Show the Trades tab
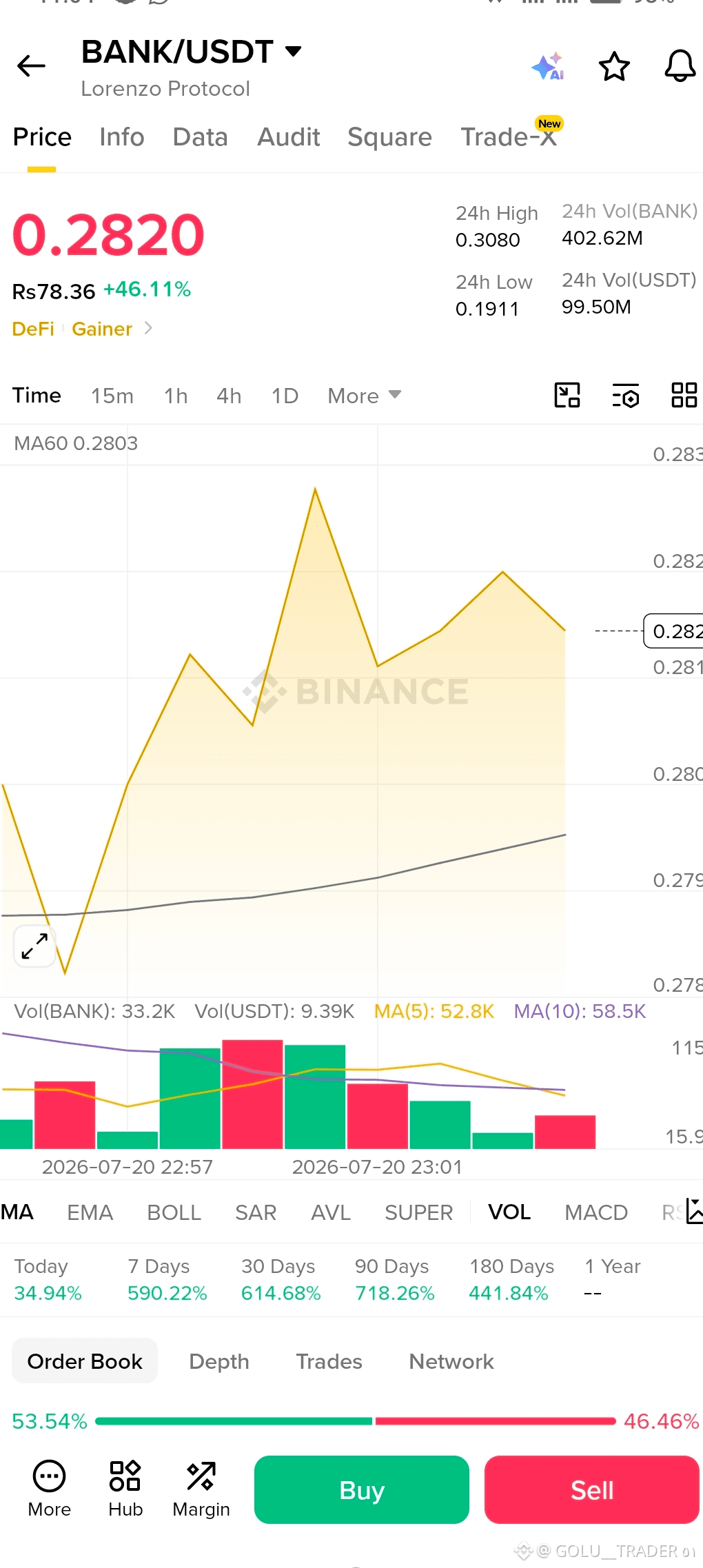The width and height of the screenshot is (703, 1568). [x=329, y=1361]
